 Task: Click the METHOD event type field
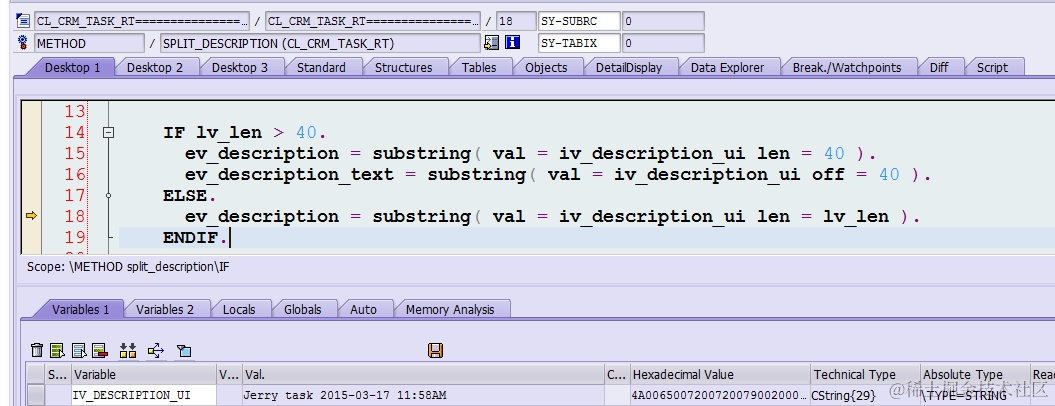[89, 43]
